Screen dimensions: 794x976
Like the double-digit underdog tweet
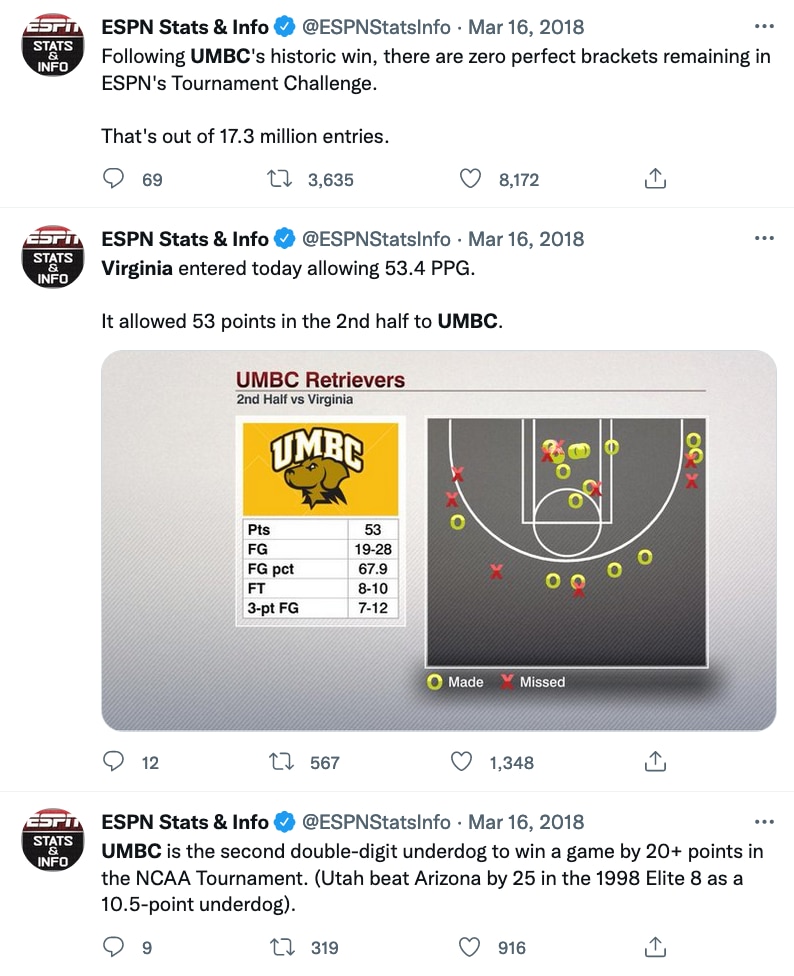point(470,947)
